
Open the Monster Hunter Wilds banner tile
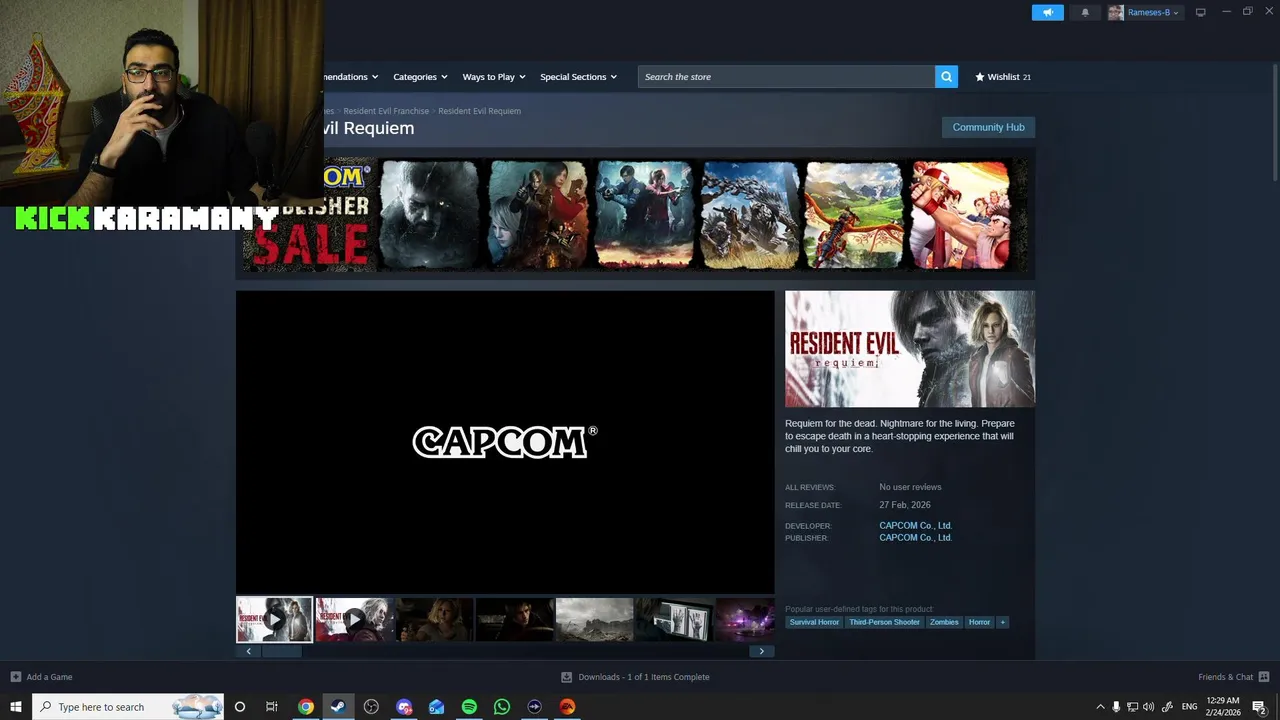pos(750,215)
